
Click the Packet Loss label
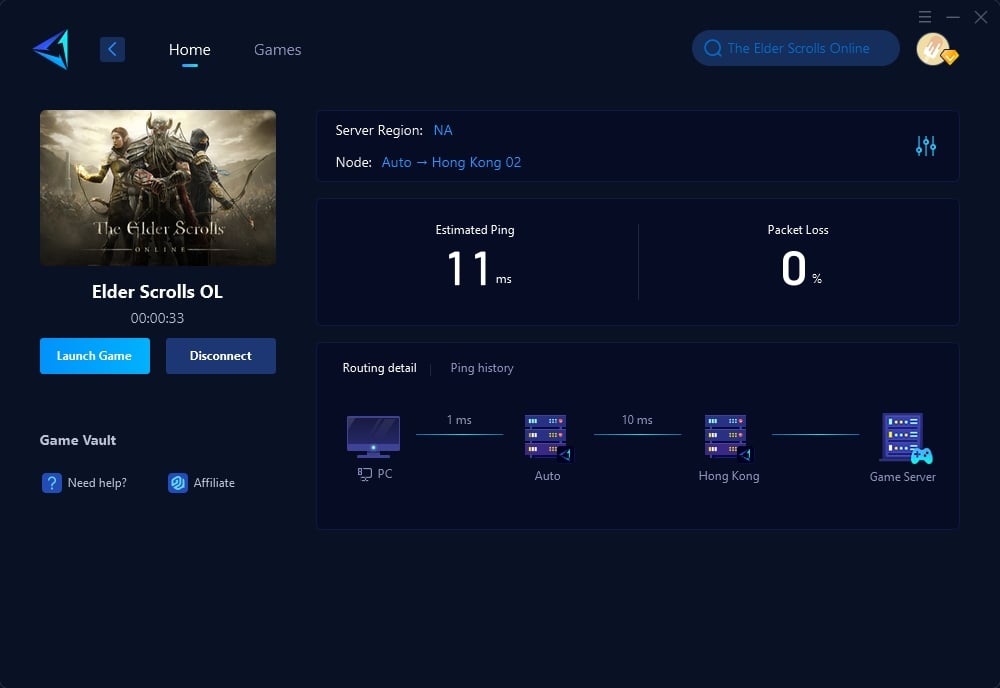(x=798, y=230)
